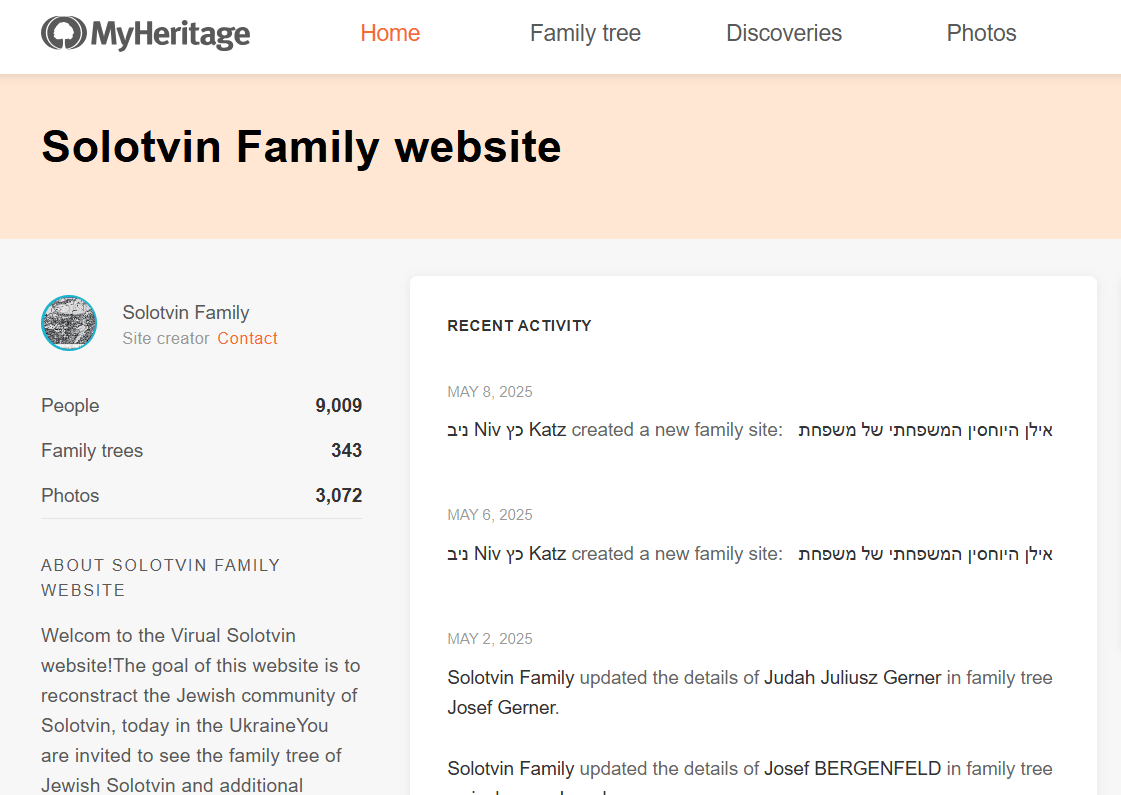Click Solotvin Family in Judah Gerner update

(x=510, y=677)
